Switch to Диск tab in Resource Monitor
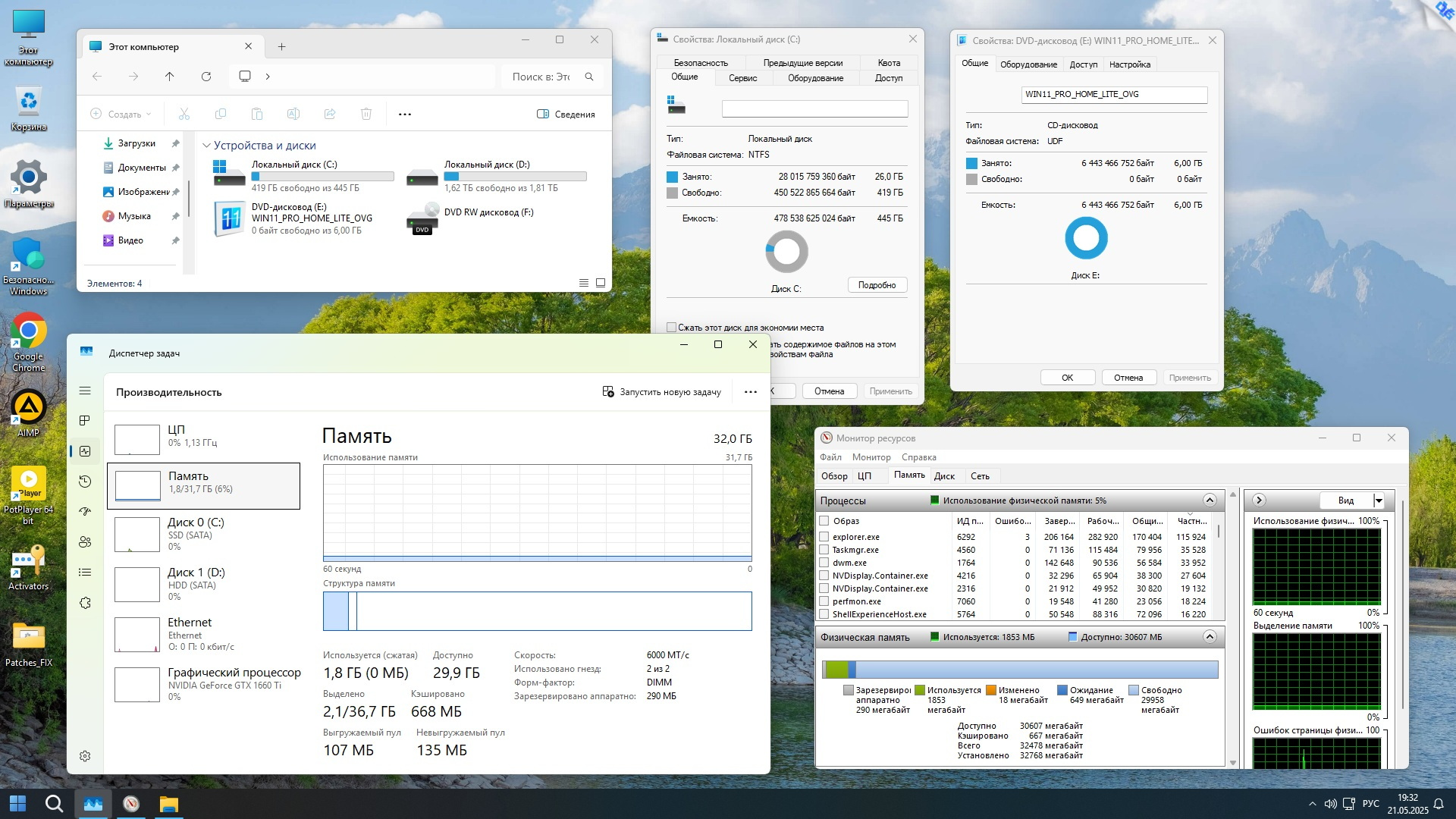1456x819 pixels. (x=944, y=476)
